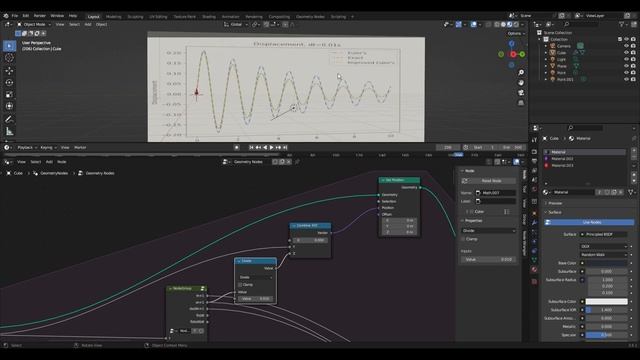The image size is (640, 360).
Task: Open the File menu
Action: [15, 16]
